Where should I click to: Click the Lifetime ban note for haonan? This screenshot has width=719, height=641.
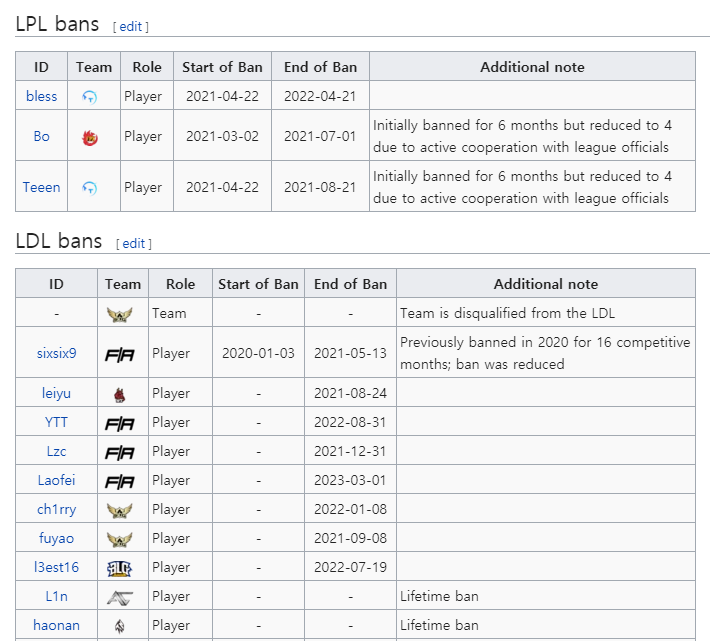(x=439, y=625)
